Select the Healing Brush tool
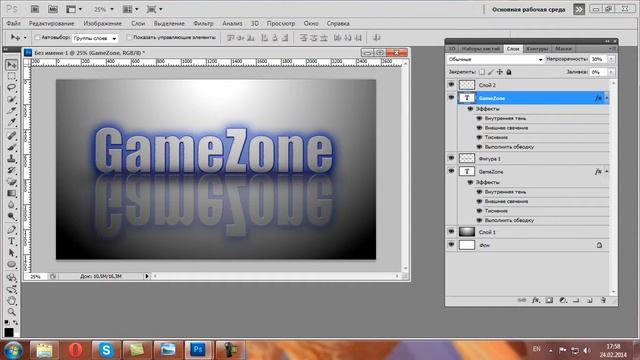The height and width of the screenshot is (360, 640). pyautogui.click(x=11, y=136)
